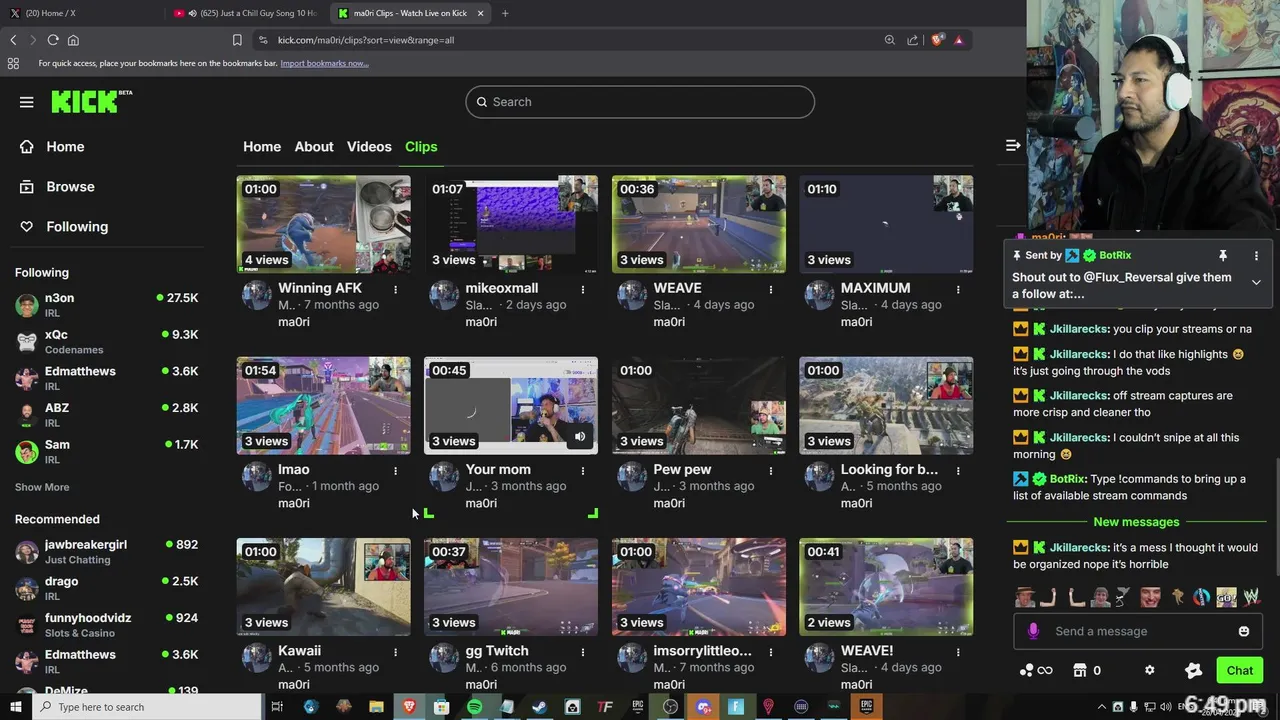Open the WEAVE! clip title

tap(867, 650)
